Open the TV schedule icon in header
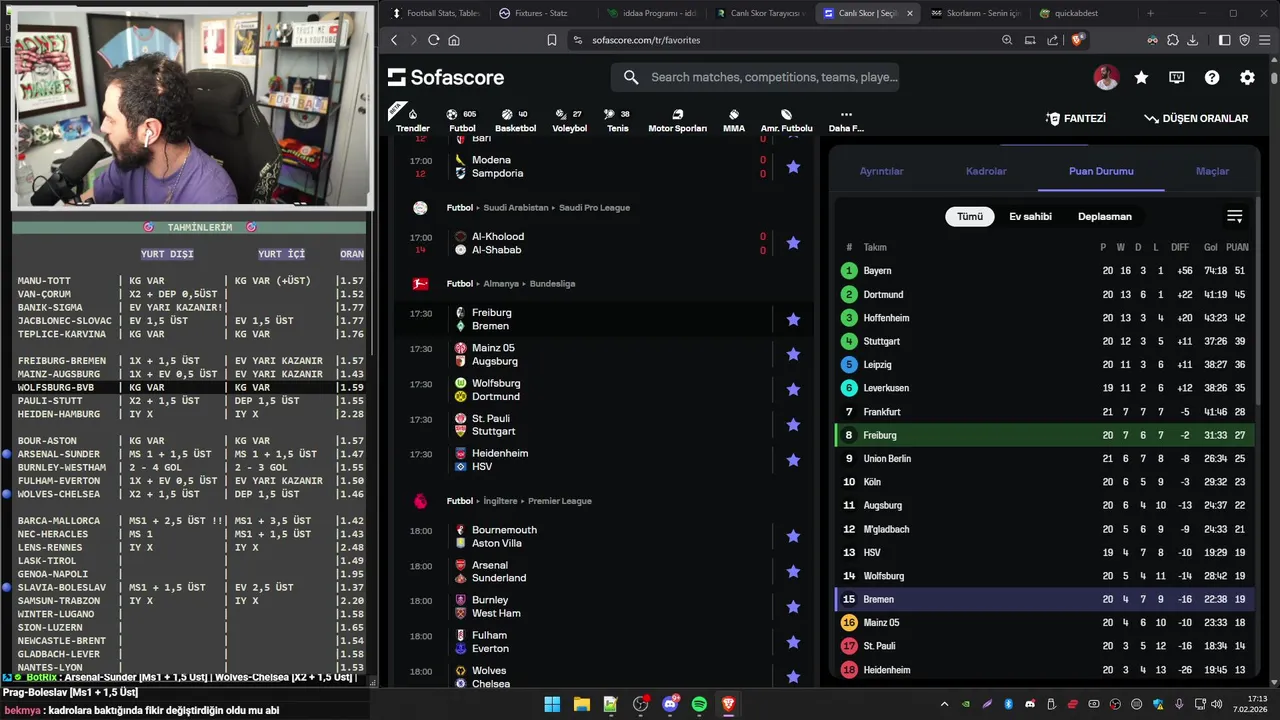 point(1177,77)
